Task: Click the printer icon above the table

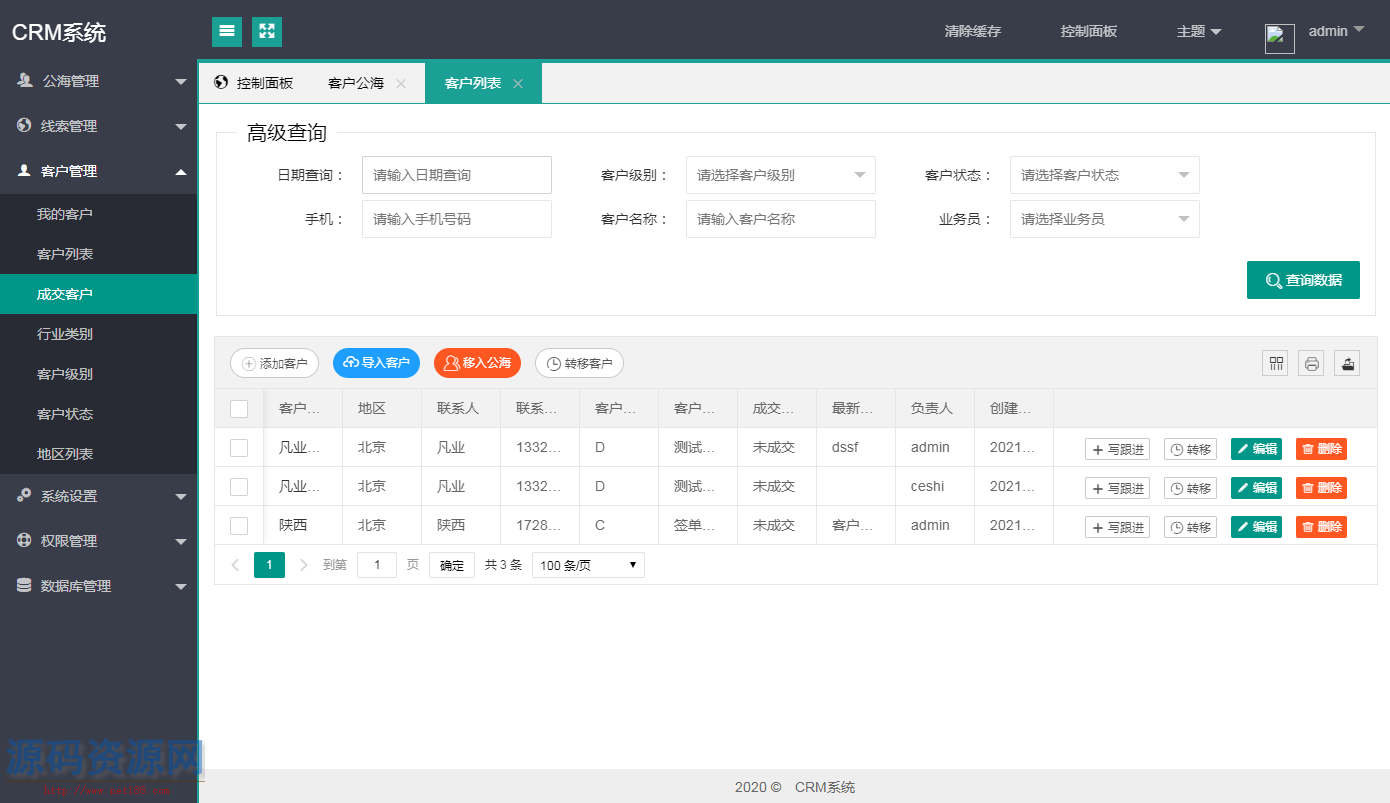Action: 1311,363
